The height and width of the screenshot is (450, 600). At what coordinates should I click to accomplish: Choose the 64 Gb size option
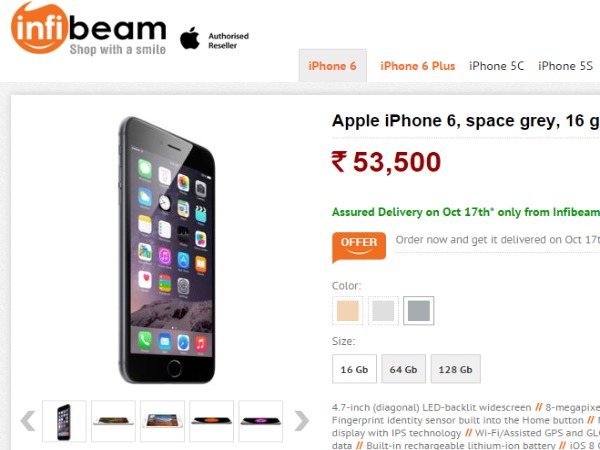click(x=403, y=369)
